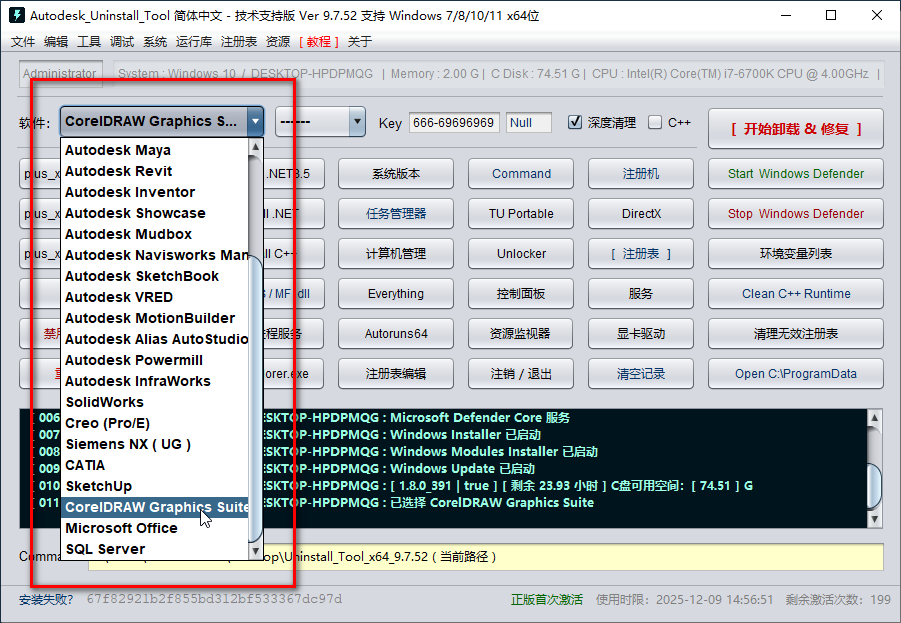Choose CorelDRAW Graphics Suite highlighted item
Viewport: 901px width, 623px height.
[155, 507]
